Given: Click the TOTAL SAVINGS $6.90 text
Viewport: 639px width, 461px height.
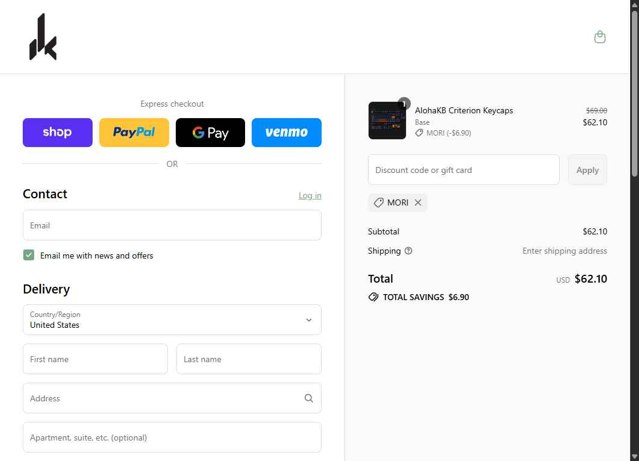Looking at the screenshot, I should pyautogui.click(x=426, y=297).
